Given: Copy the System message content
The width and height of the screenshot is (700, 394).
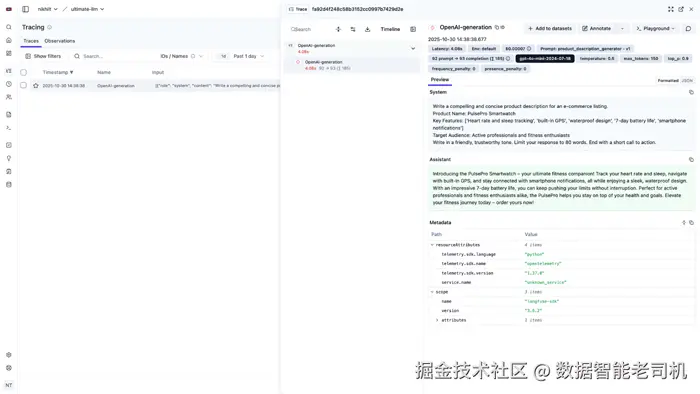Looking at the screenshot, I should pos(691,92).
